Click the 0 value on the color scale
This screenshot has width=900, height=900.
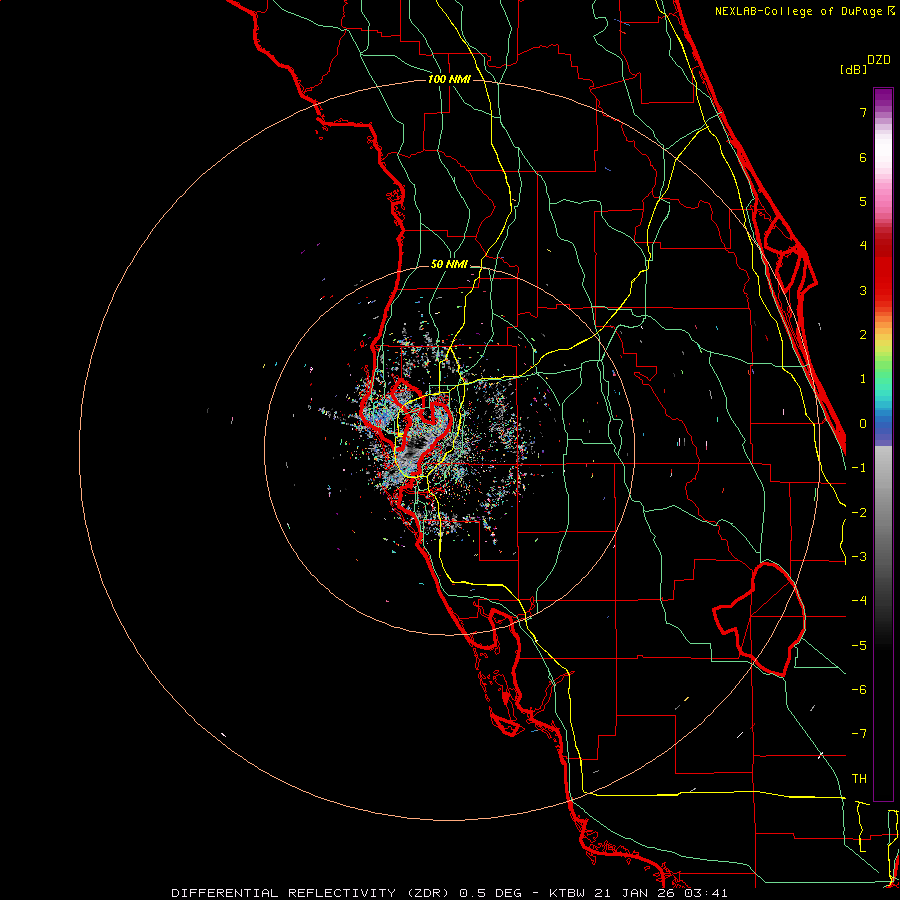[x=863, y=424]
